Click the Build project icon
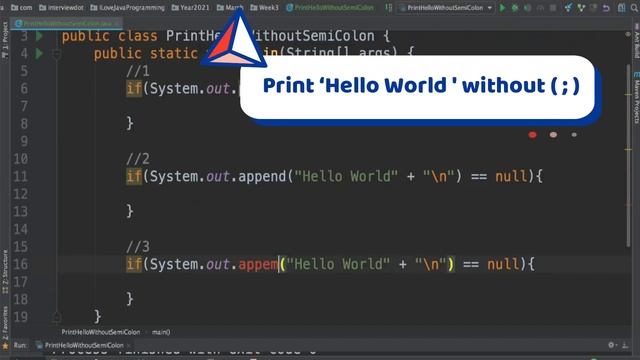Image resolution: width=640 pixels, height=360 pixels. pyautogui.click(x=389, y=8)
